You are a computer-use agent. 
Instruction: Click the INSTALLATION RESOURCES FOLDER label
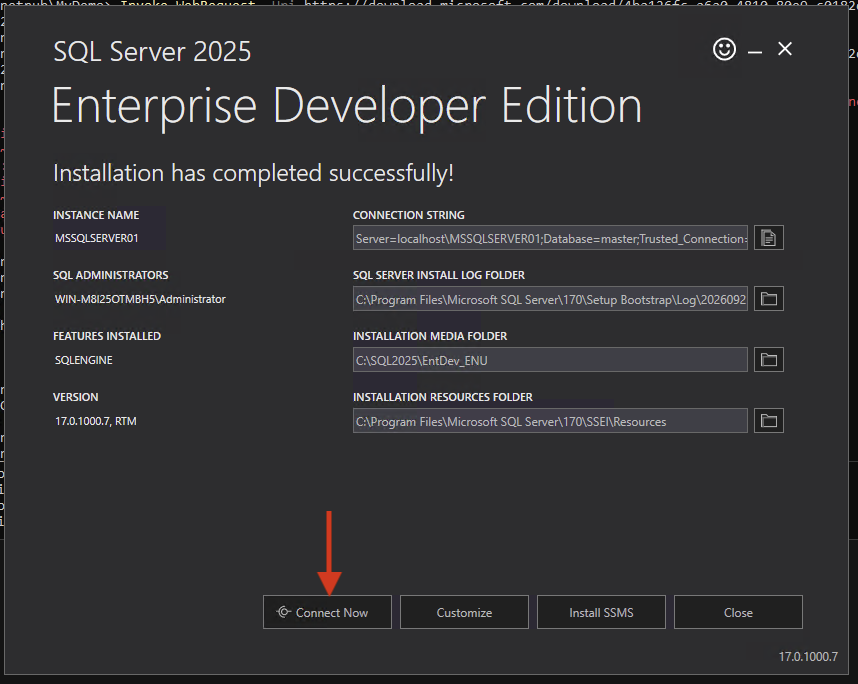pyautogui.click(x=443, y=397)
